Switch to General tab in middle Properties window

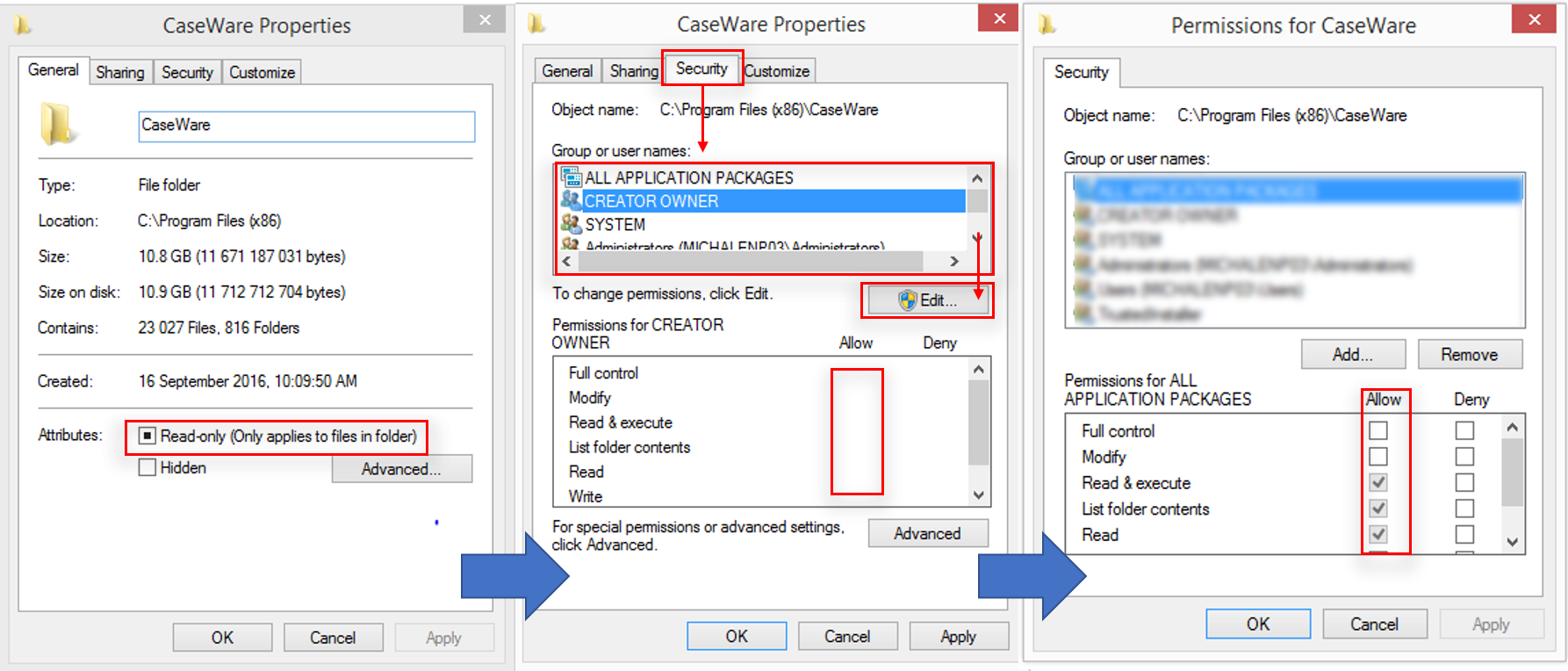click(x=567, y=70)
